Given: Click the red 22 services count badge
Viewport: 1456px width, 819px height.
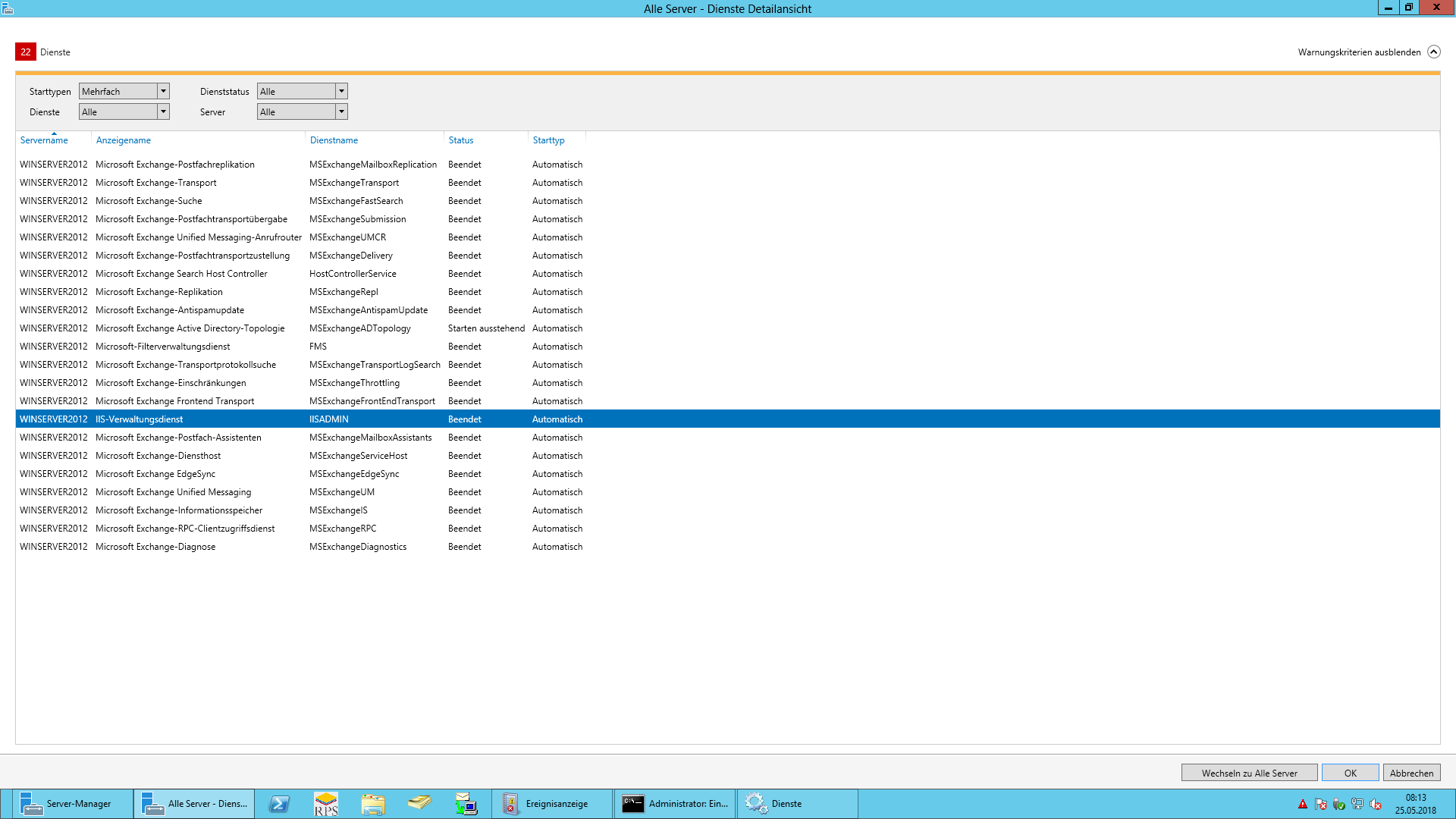Looking at the screenshot, I should [x=26, y=52].
